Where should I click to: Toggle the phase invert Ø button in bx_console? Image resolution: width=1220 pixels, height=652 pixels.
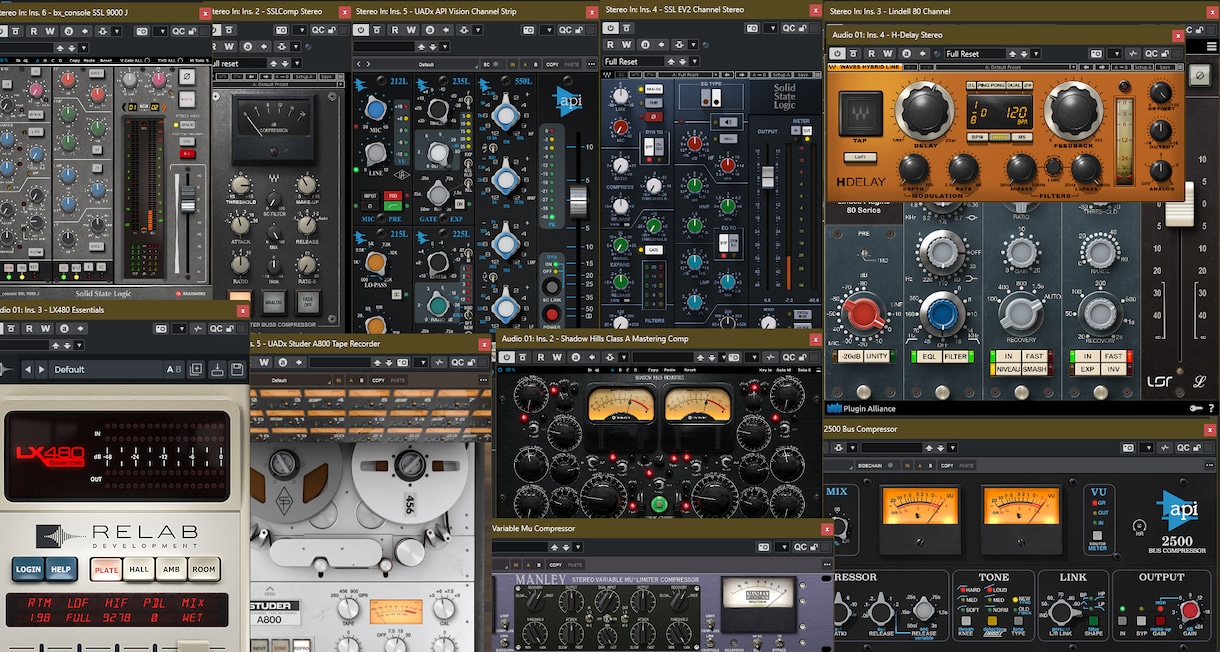[x=187, y=76]
